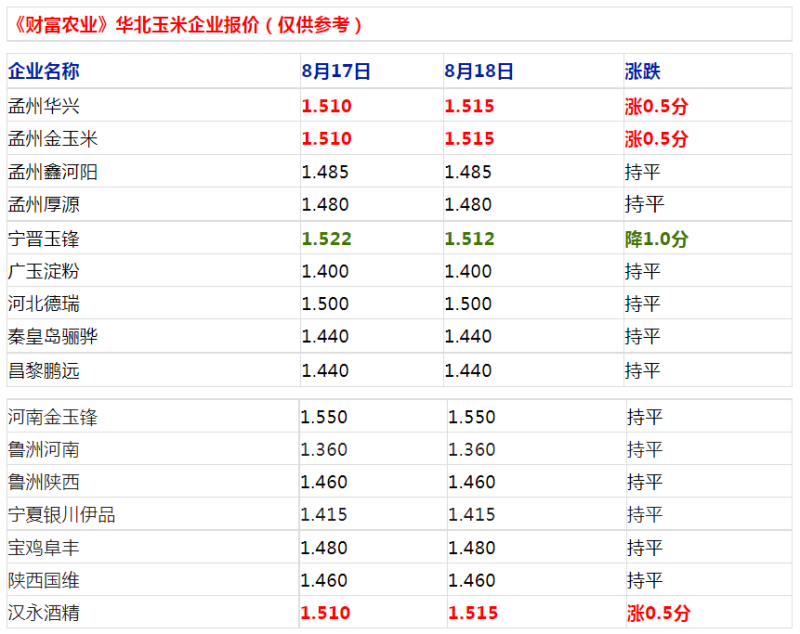Click the green 1.522 price for 宁晋玉锋
The width and height of the screenshot is (800, 634).
pyautogui.click(x=327, y=239)
